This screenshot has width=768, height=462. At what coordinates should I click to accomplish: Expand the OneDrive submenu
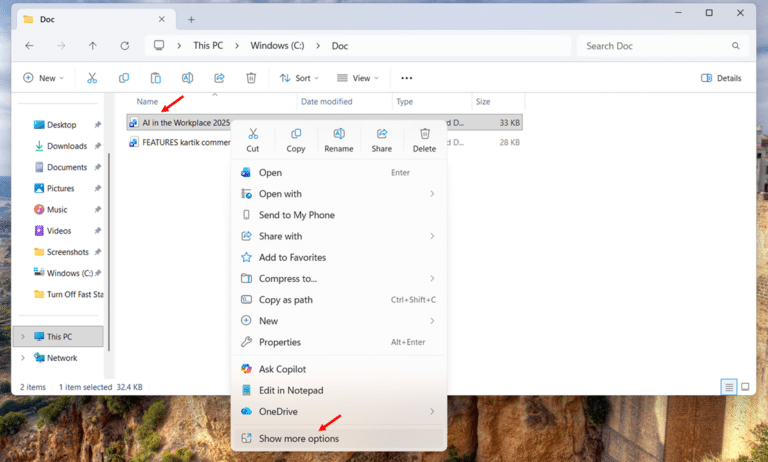432,412
